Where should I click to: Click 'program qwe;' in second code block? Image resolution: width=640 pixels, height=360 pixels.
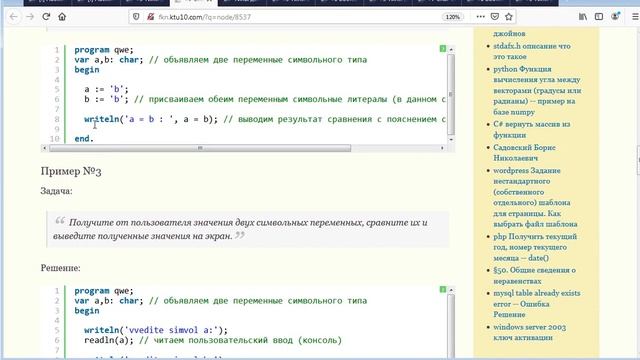[x=104, y=291]
